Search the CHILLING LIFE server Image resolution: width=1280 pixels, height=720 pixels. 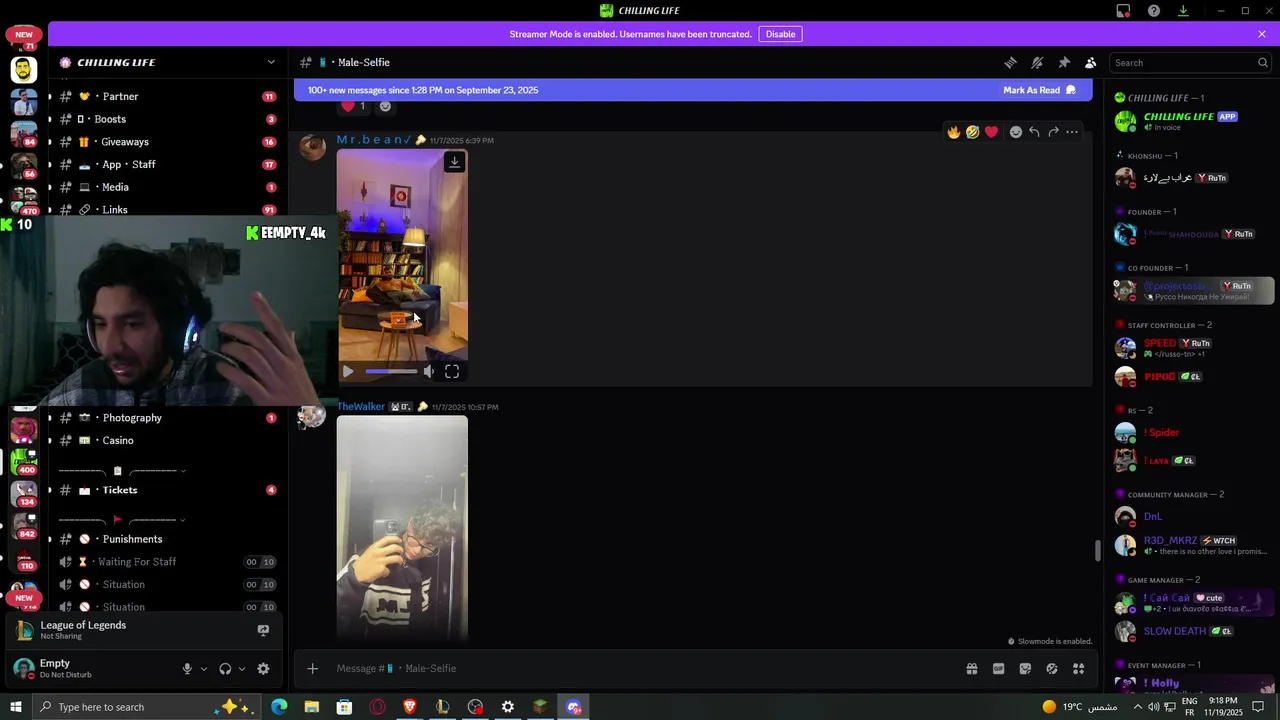(1190, 62)
